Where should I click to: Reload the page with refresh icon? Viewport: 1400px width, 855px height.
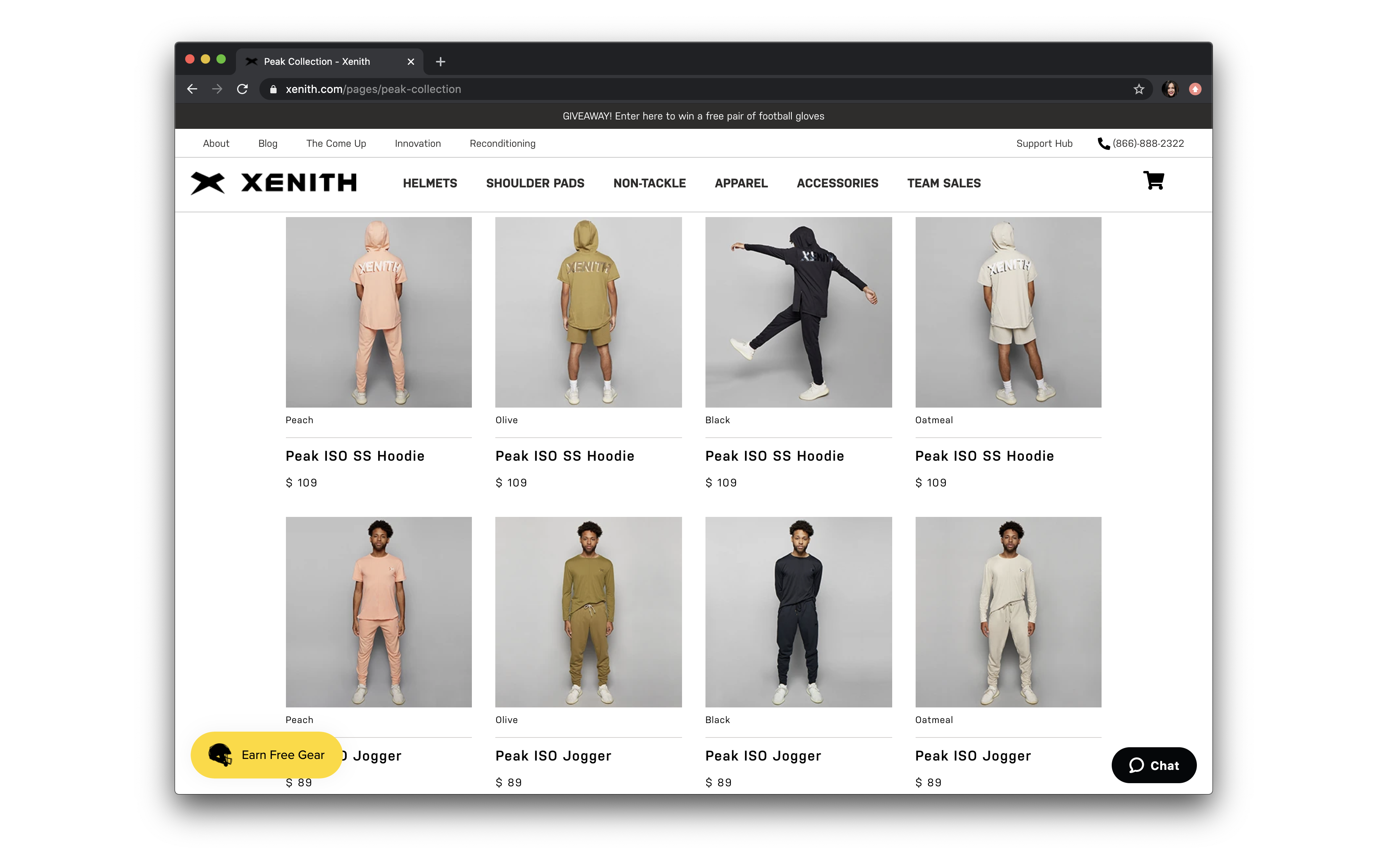pos(242,89)
